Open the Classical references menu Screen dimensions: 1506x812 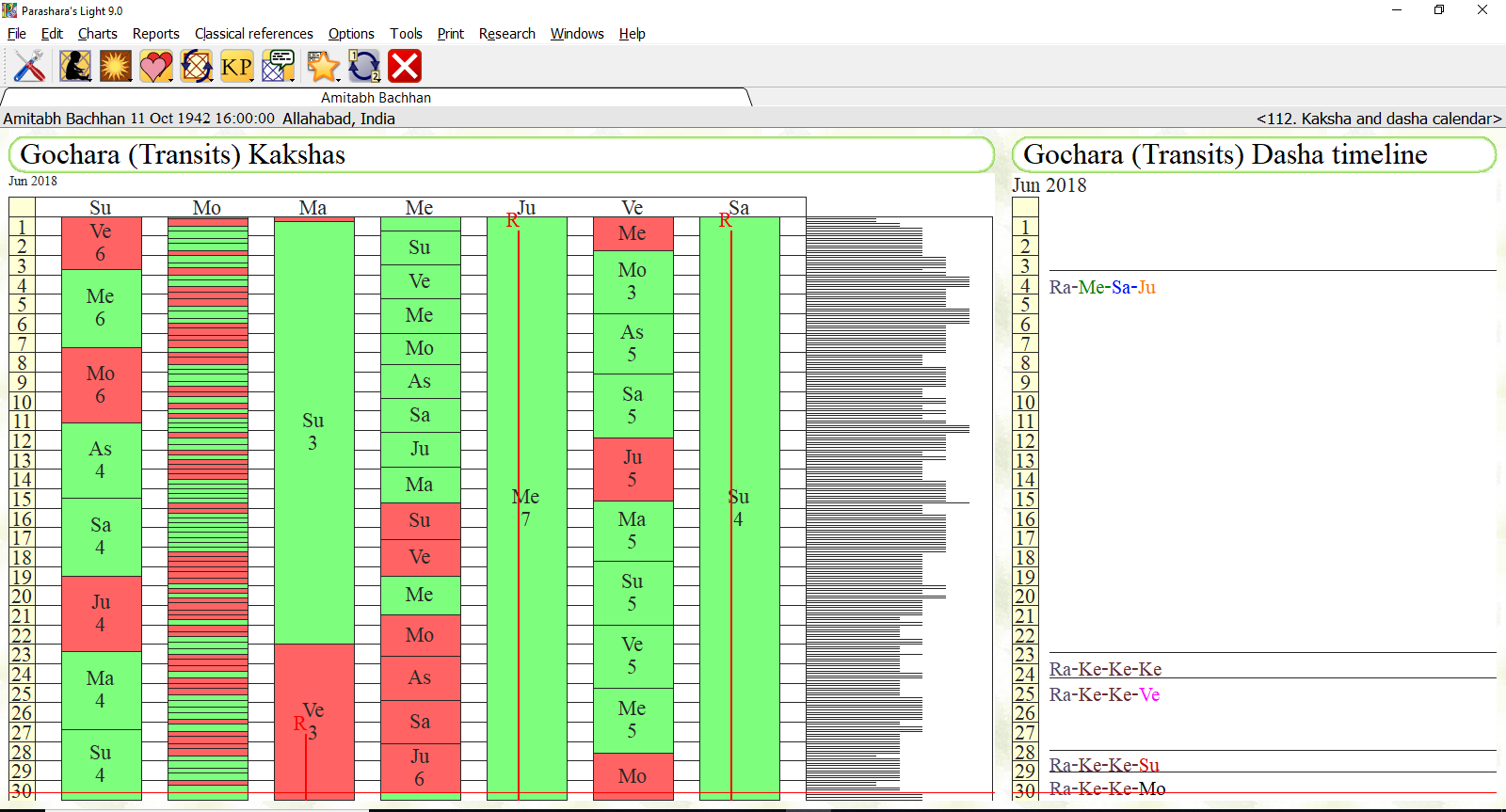click(253, 34)
